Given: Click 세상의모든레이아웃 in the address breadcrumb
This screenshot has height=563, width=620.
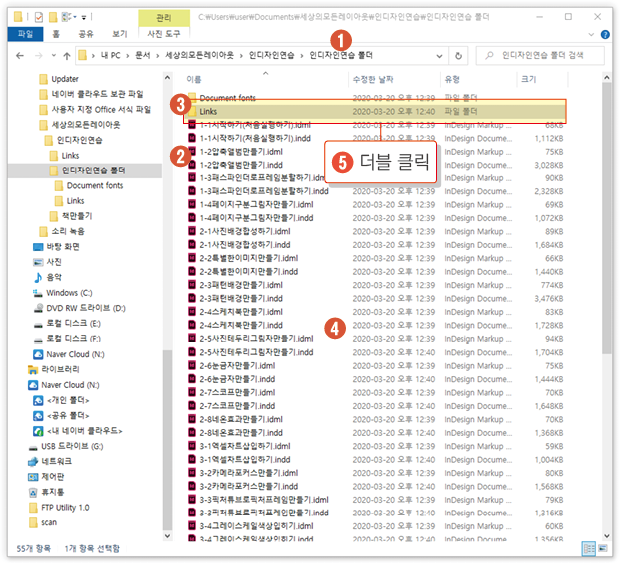Looking at the screenshot, I should coord(199,55).
